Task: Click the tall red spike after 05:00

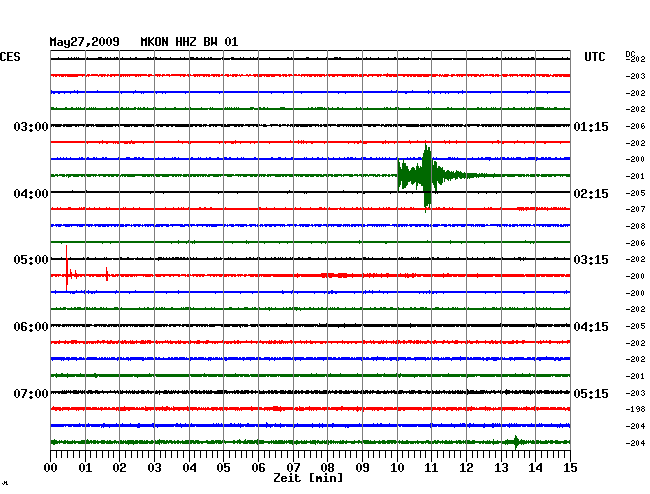Action: click(x=66, y=268)
